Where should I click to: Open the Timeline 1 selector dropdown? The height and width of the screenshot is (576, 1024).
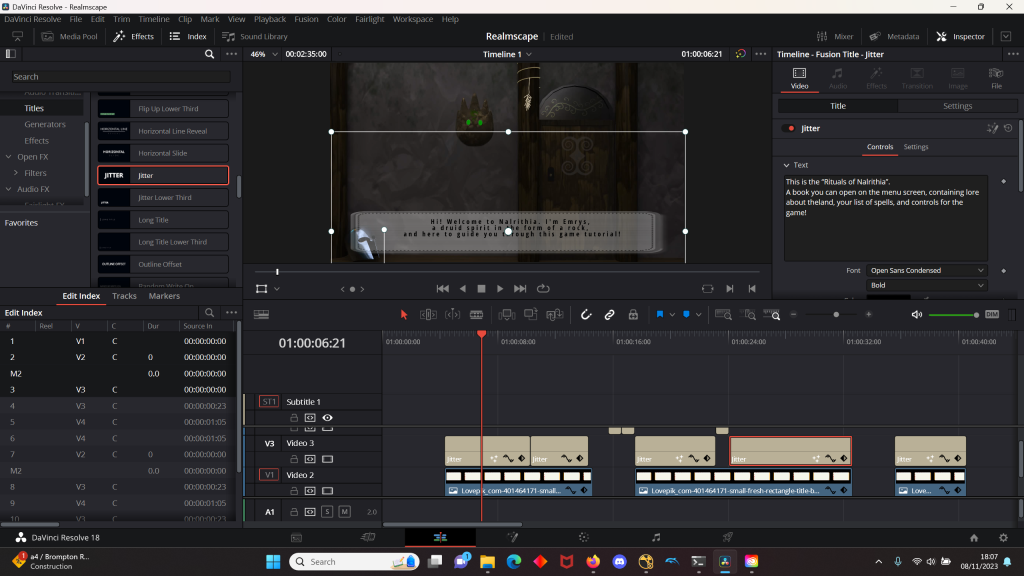pyautogui.click(x=507, y=54)
